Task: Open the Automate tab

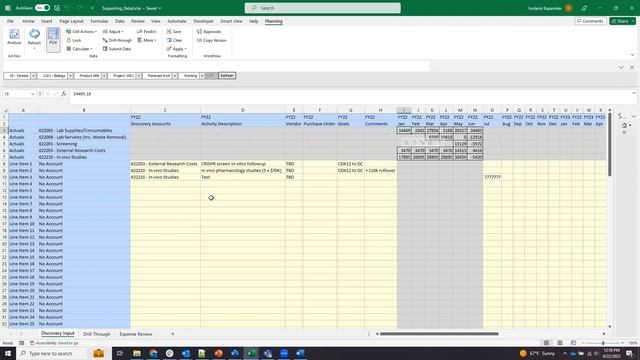Action: click(177, 21)
